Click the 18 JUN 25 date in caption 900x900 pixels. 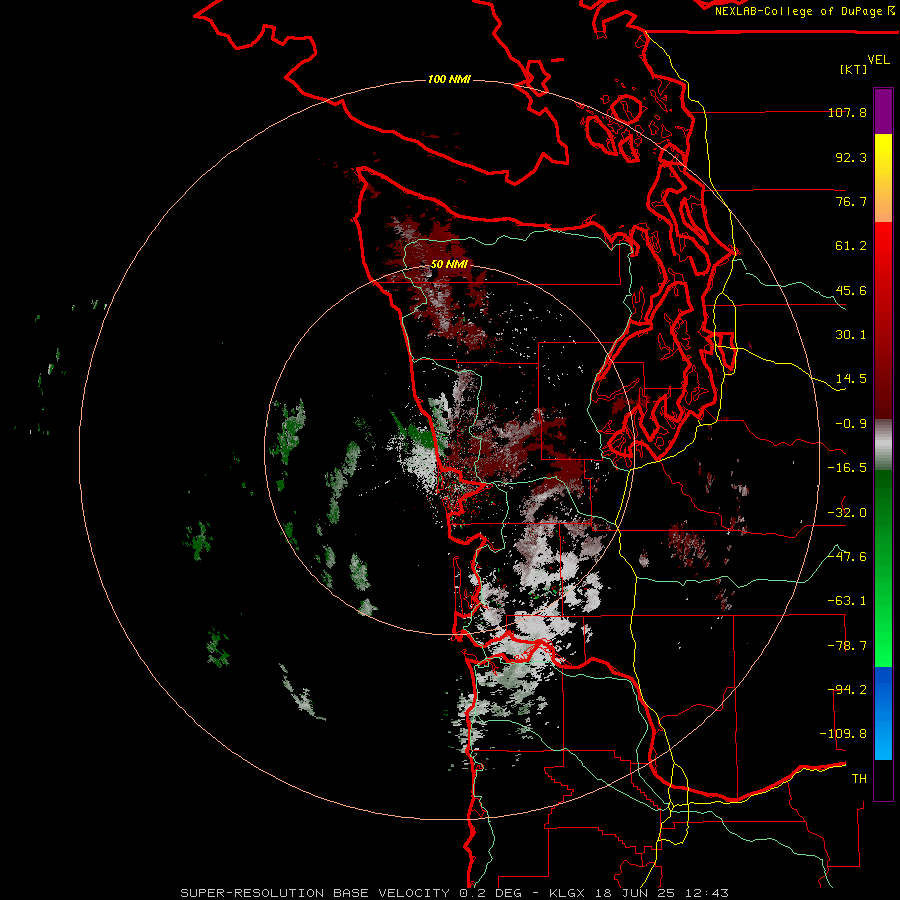coord(634,893)
